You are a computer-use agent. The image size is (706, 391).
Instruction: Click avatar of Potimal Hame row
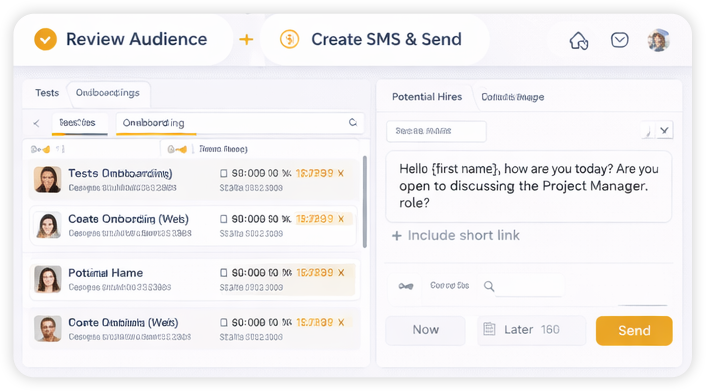(x=47, y=279)
